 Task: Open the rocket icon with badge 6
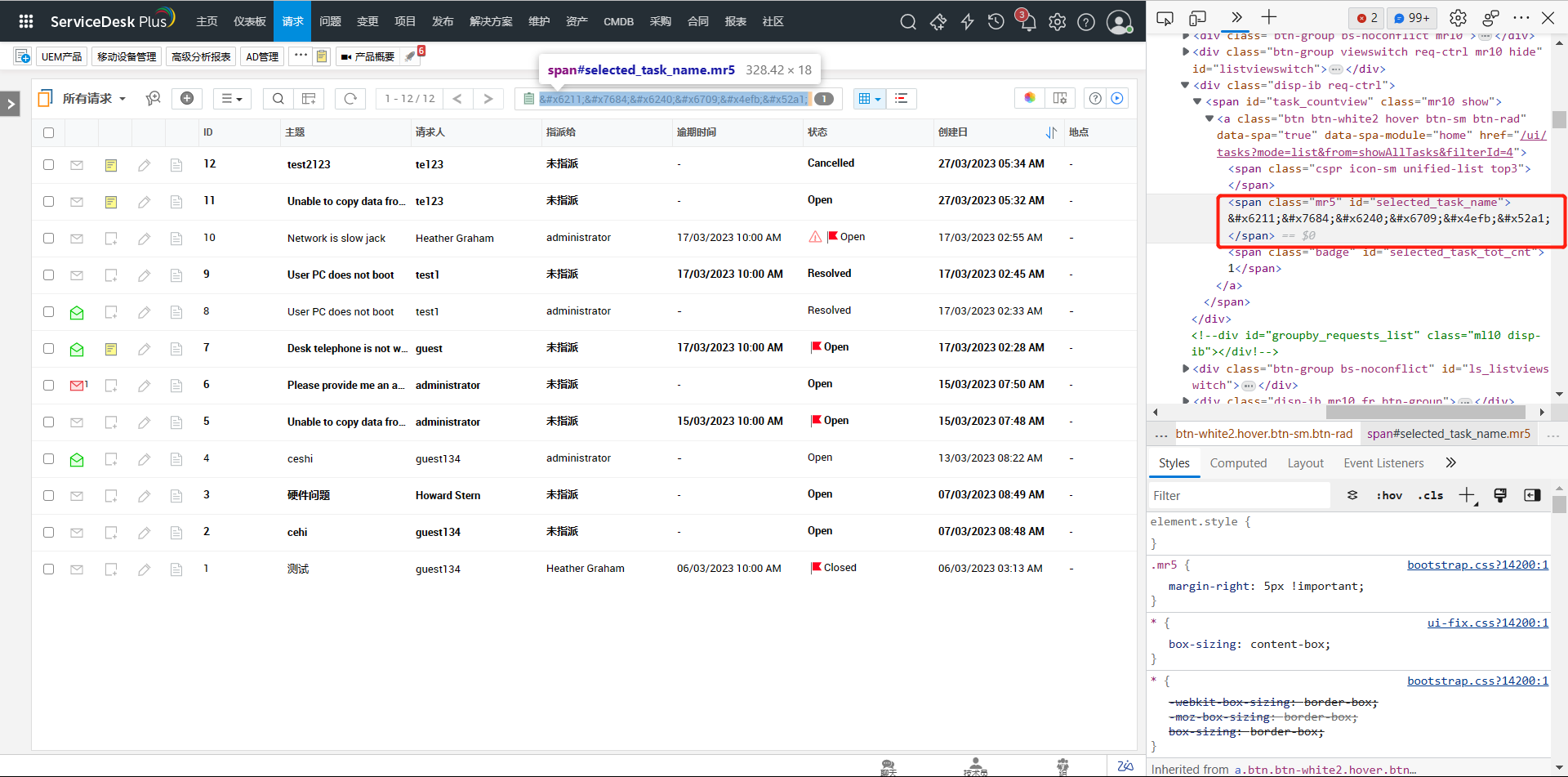[411, 56]
